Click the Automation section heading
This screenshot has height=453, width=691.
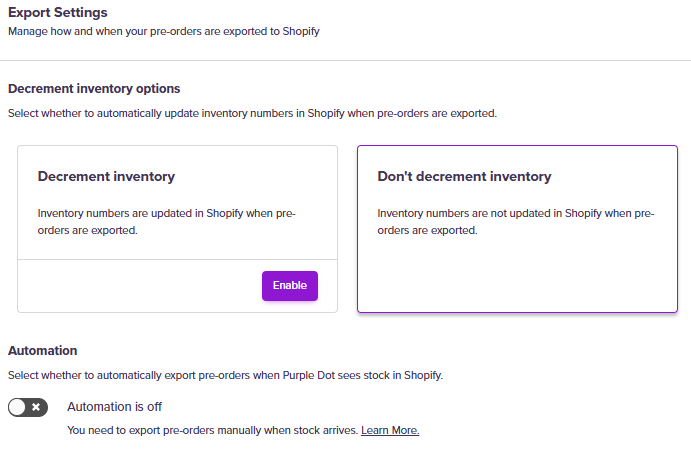point(43,351)
